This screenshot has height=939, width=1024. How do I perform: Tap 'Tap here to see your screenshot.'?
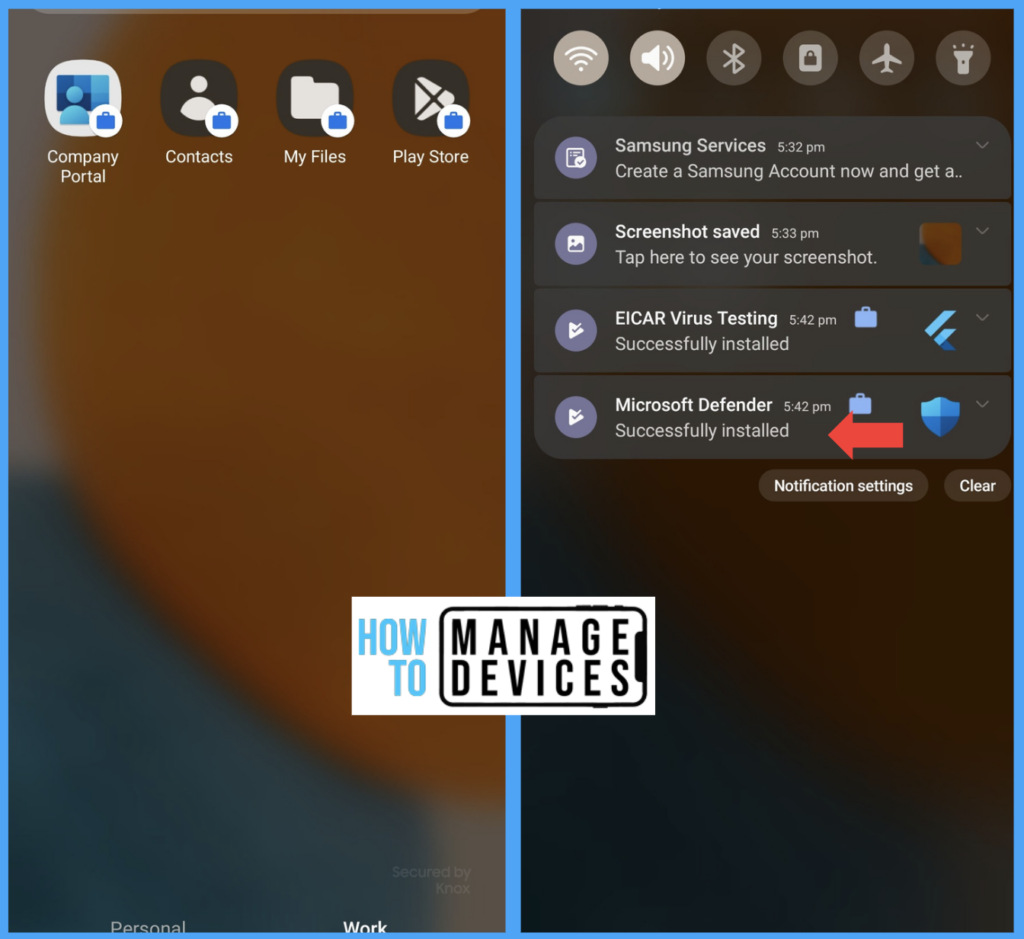click(746, 257)
